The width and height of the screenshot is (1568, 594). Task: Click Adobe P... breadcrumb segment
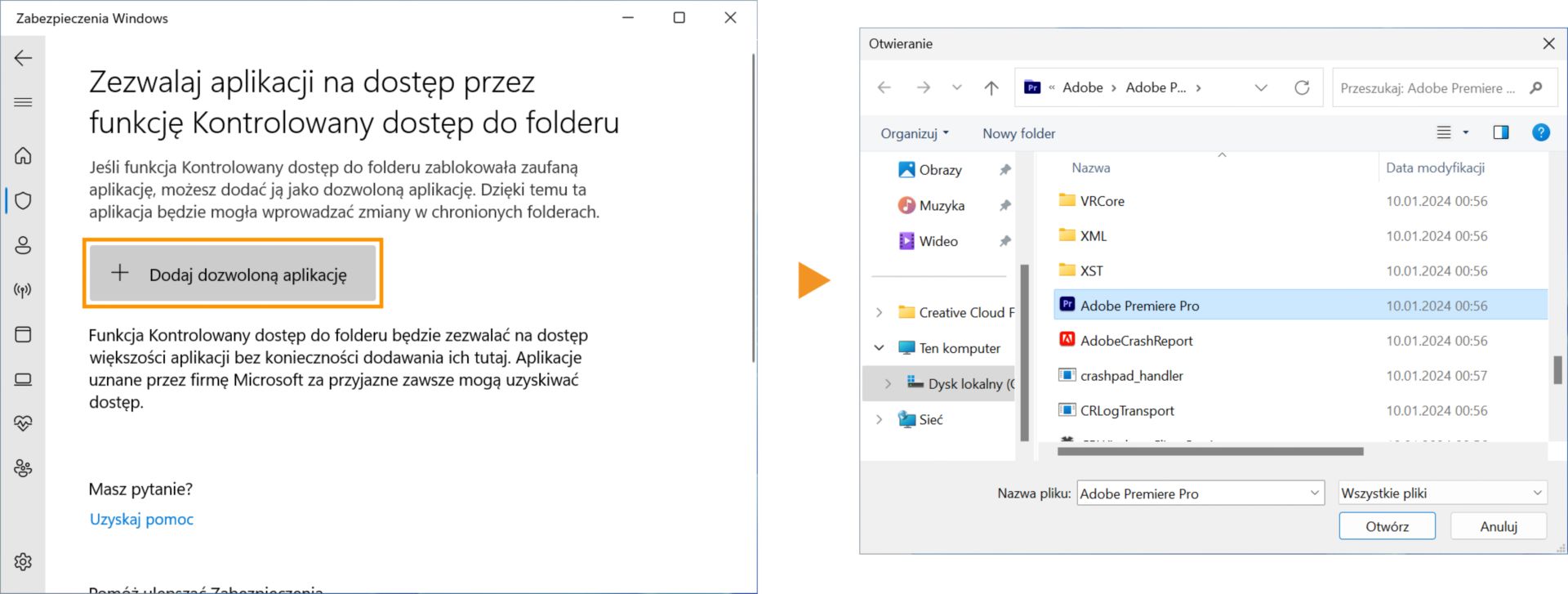click(x=1156, y=87)
